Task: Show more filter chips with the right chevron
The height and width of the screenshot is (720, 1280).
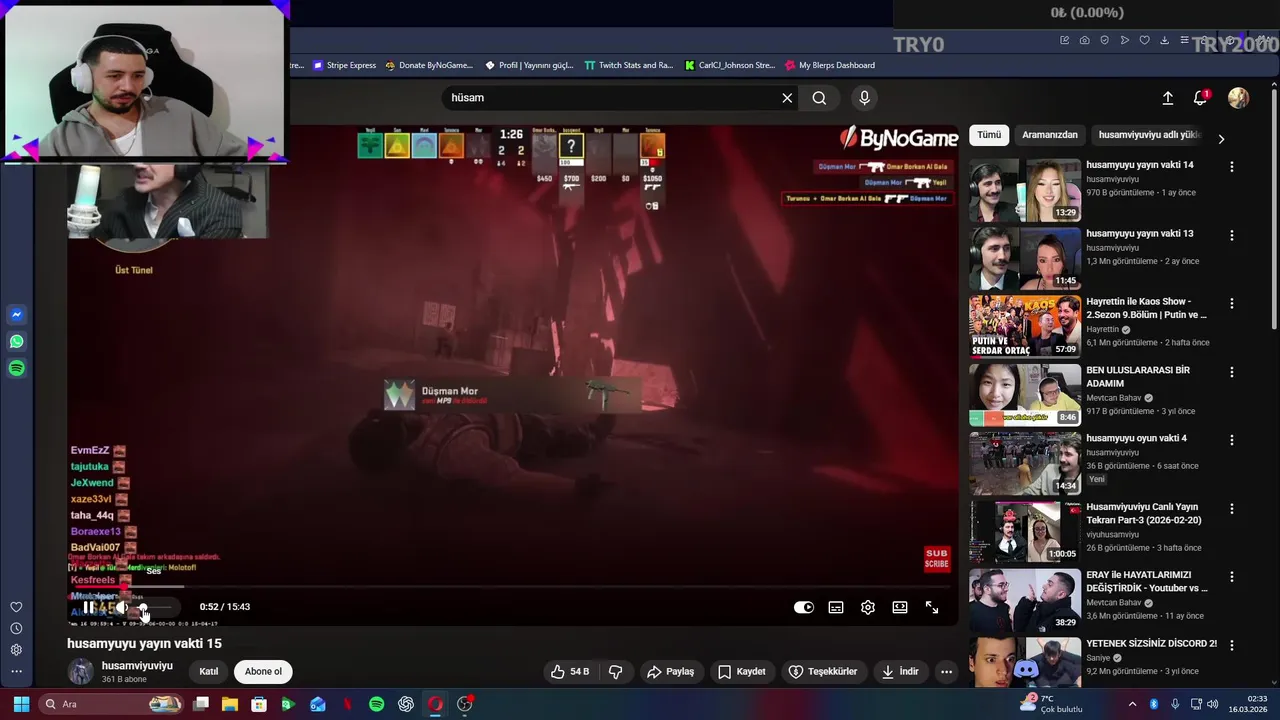Action: tap(1221, 139)
